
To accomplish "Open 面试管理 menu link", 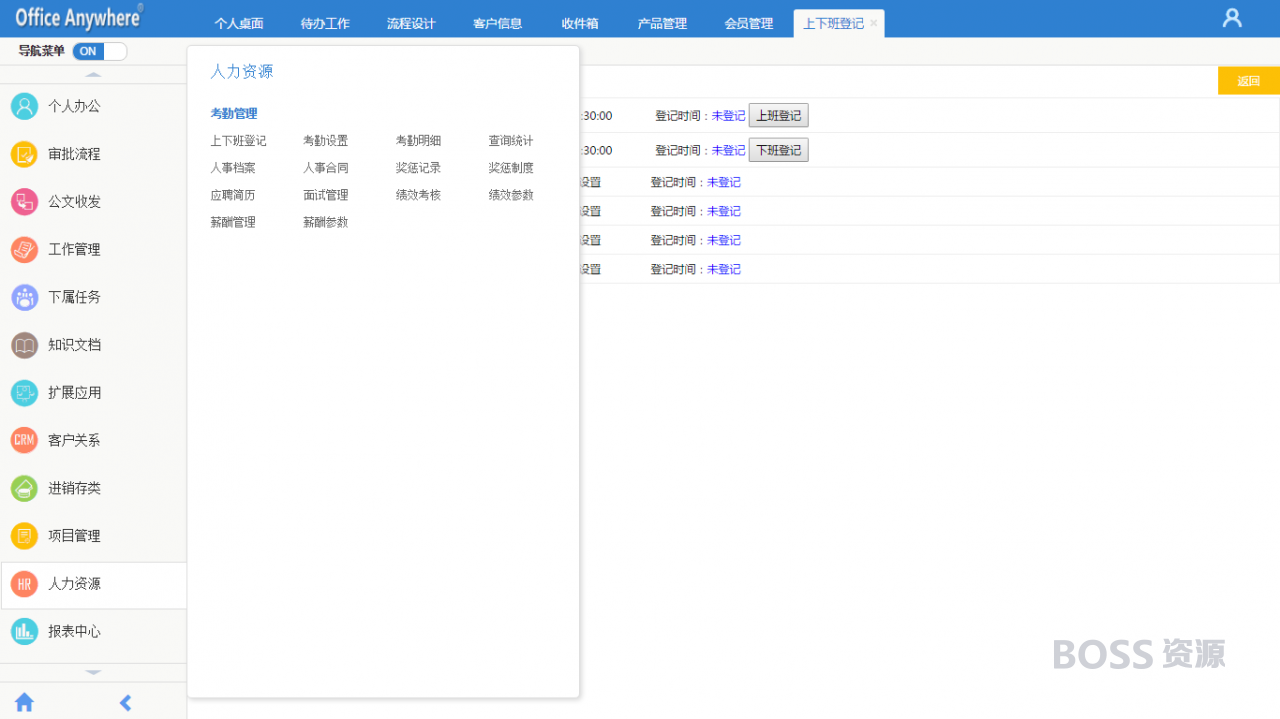I will pos(326,195).
